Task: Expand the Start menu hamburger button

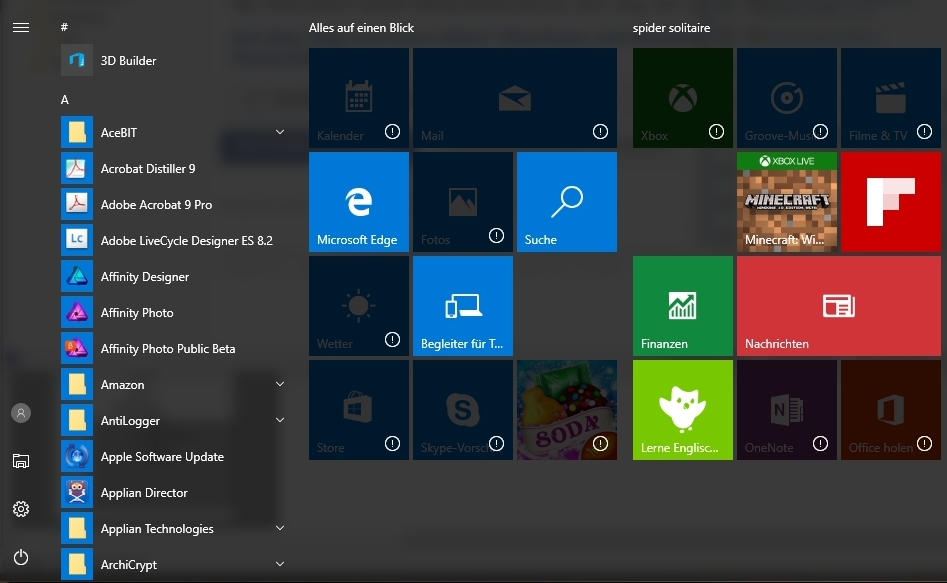Action: [21, 28]
